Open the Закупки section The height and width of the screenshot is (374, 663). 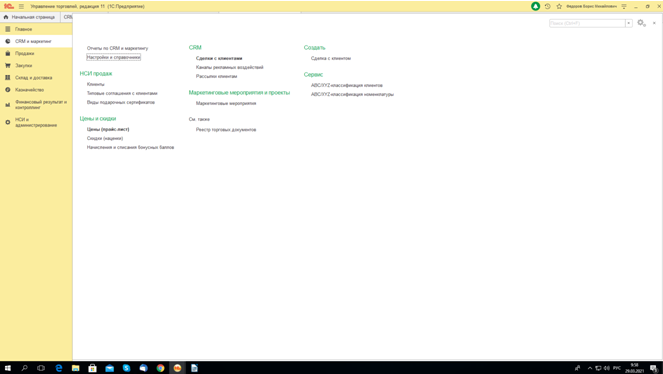36,66
